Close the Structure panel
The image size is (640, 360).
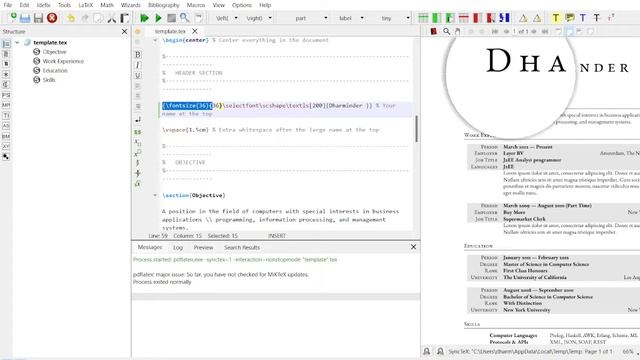tap(124, 31)
